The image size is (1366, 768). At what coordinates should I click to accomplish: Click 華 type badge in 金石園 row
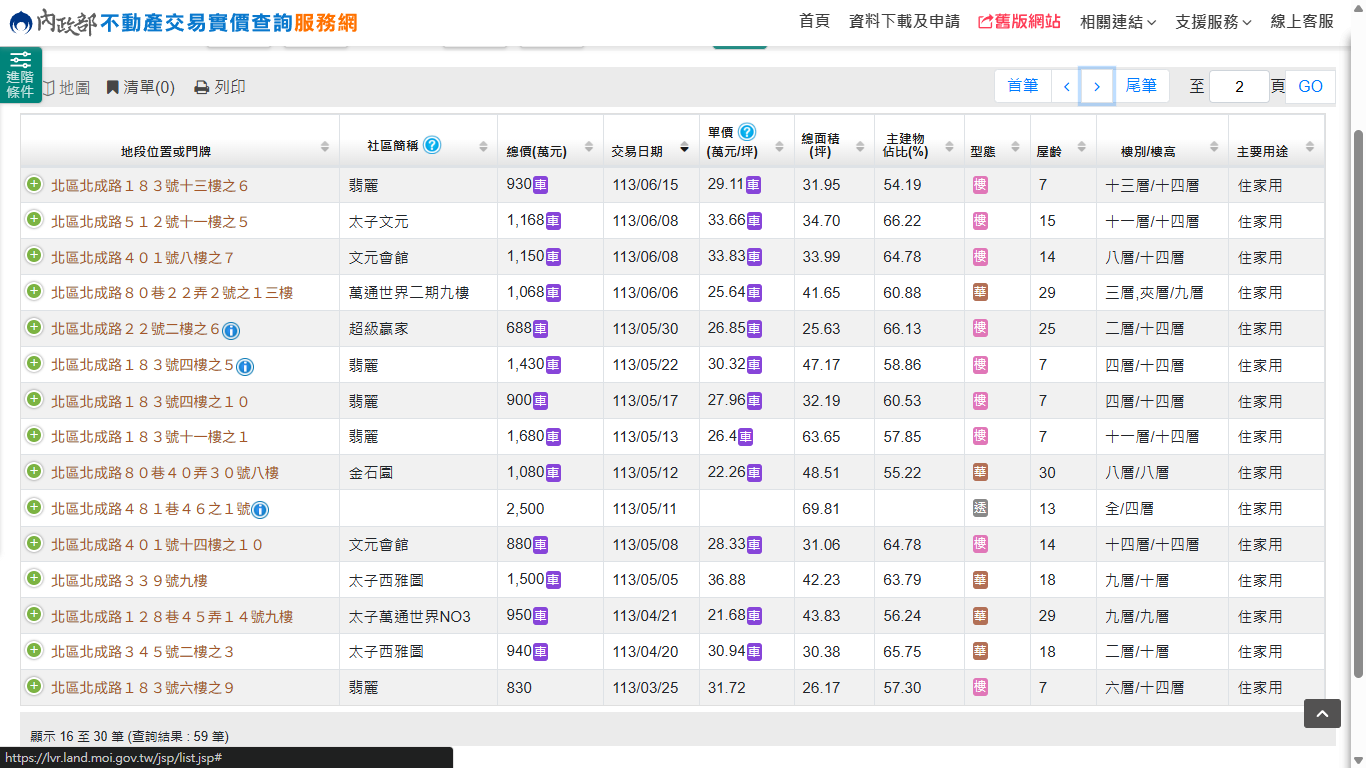pos(981,473)
